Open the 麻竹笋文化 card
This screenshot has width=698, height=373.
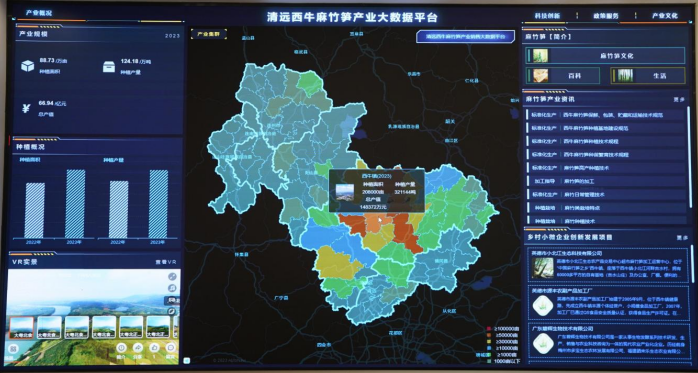pos(605,56)
